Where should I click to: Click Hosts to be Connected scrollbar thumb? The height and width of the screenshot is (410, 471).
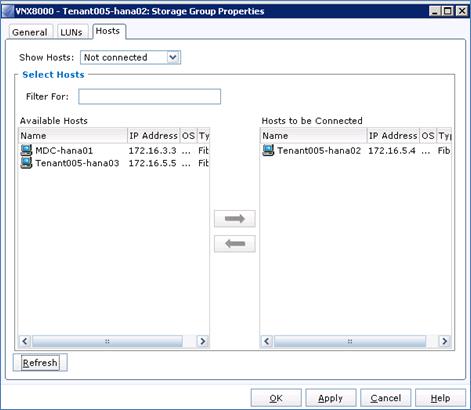point(350,341)
